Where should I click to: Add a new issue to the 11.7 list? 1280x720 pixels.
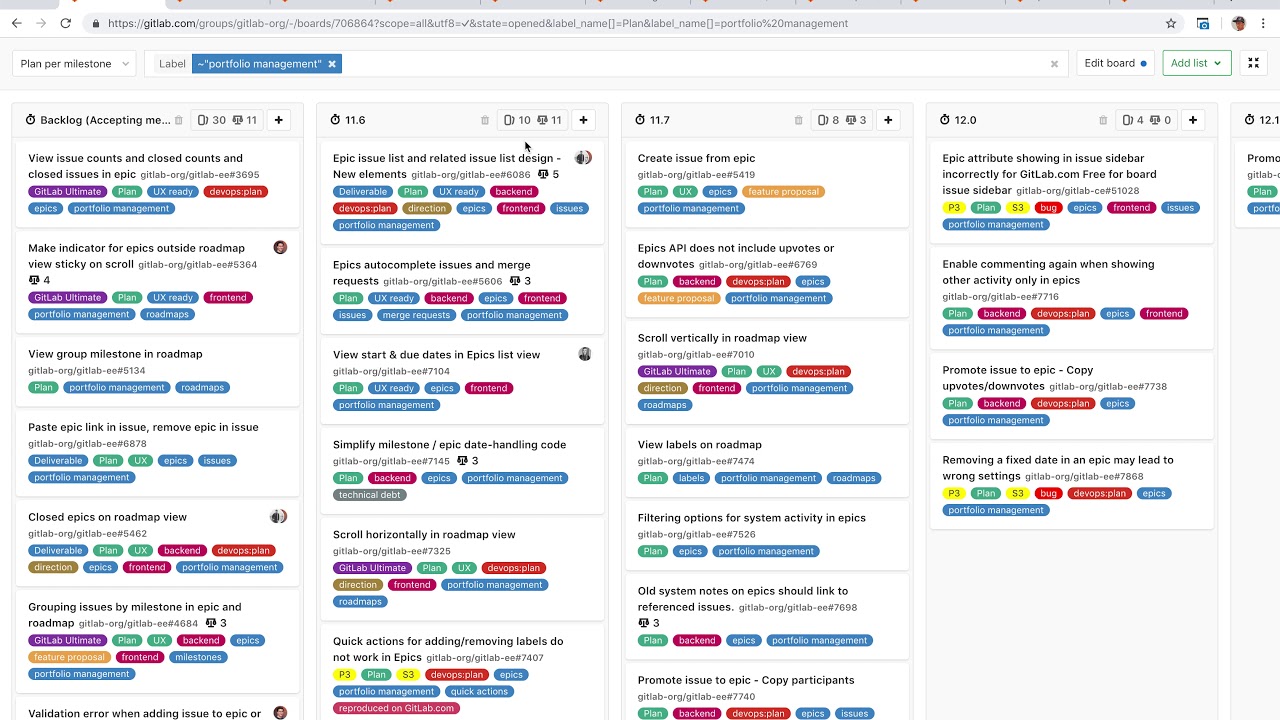888,120
